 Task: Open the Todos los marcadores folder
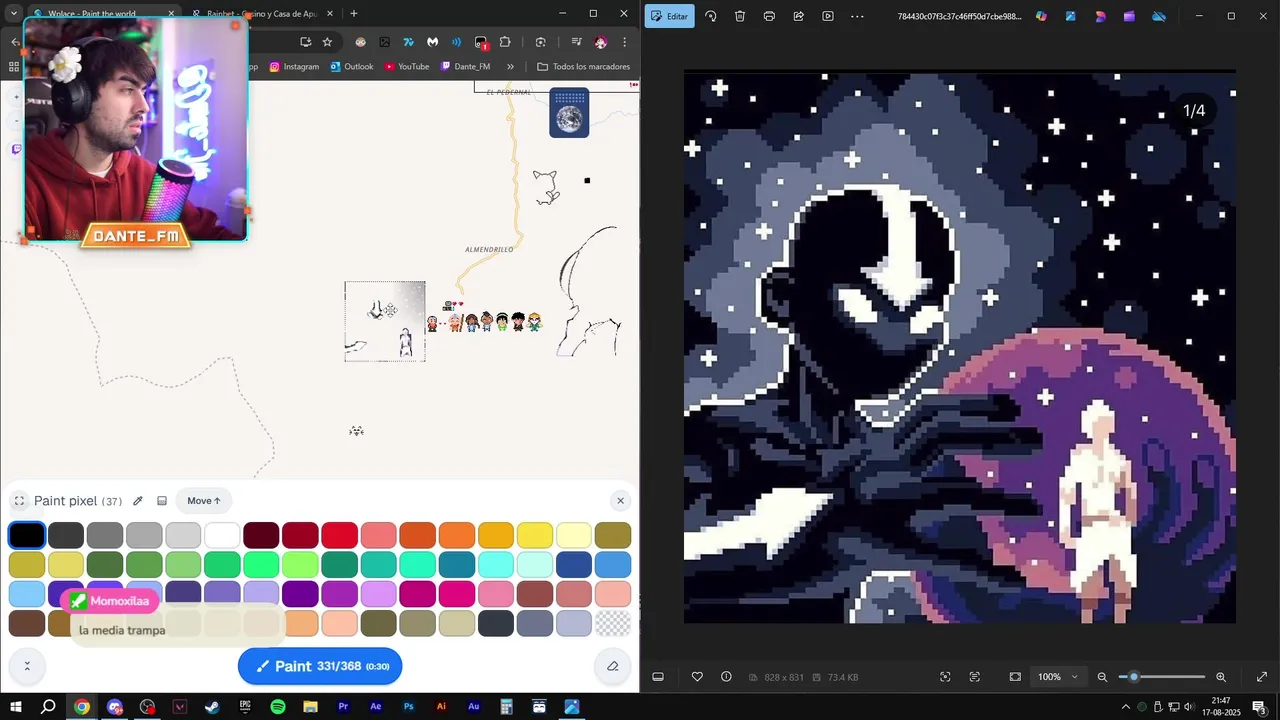(x=583, y=67)
